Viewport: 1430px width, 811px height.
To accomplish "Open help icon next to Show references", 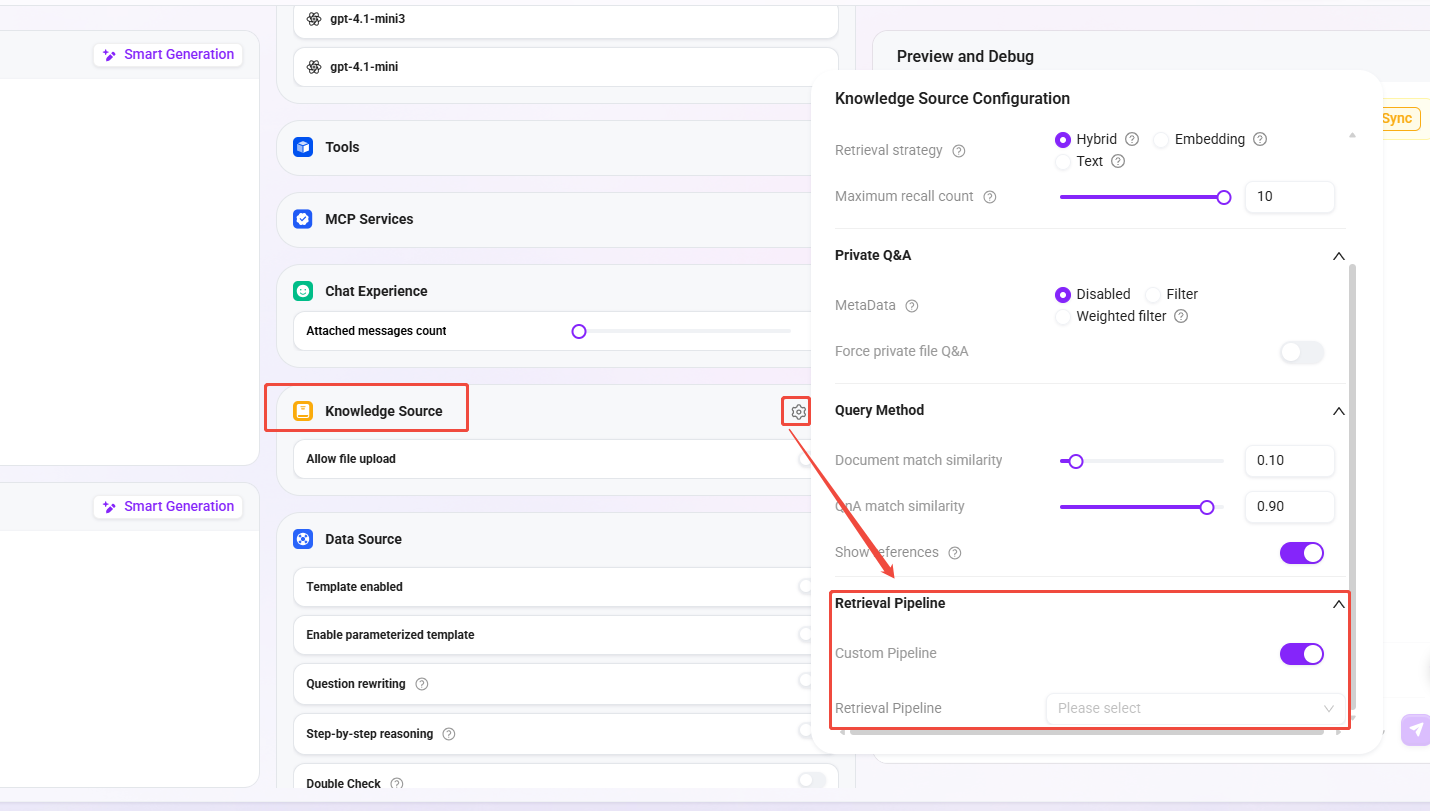I will point(955,553).
